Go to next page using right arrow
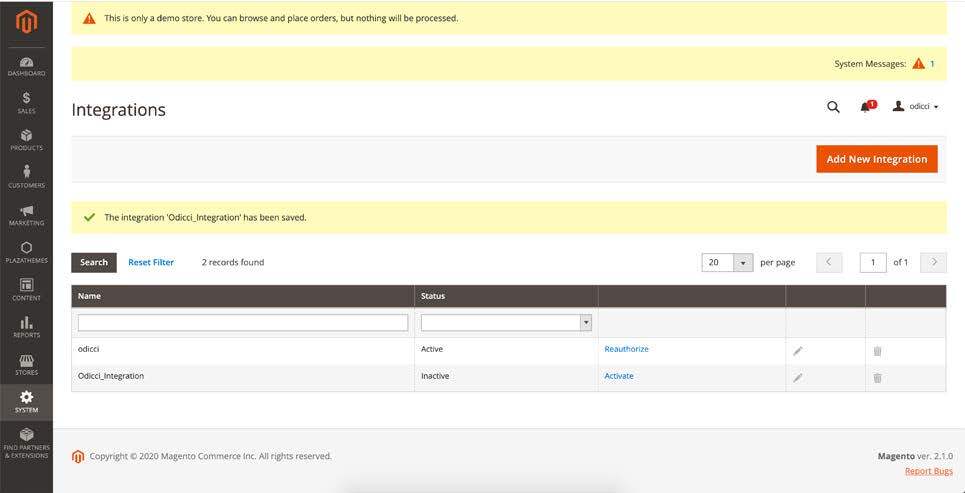 [933, 263]
